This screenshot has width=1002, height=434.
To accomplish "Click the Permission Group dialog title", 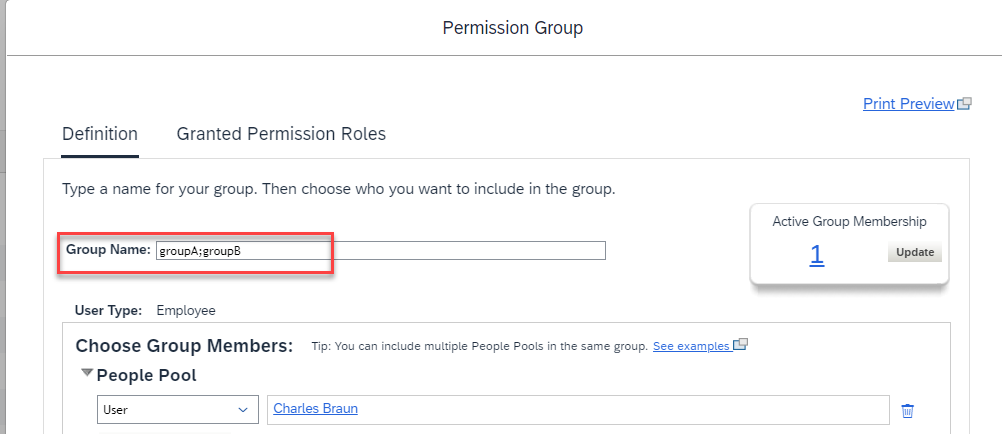I will click(x=513, y=28).
